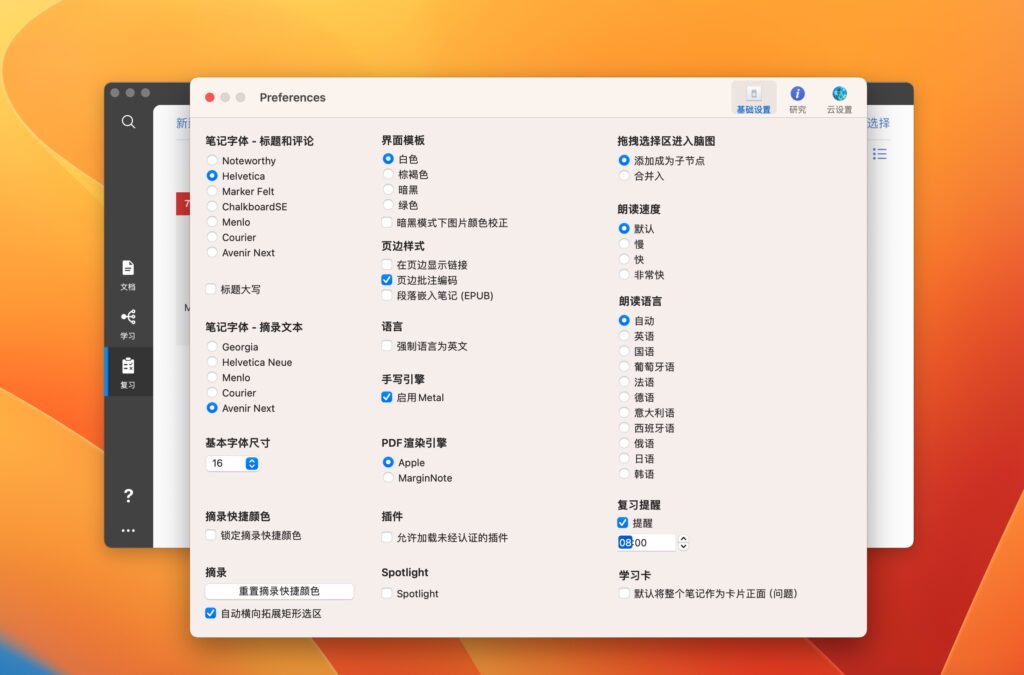Screen dimensions: 1024x675
Task: Select the Marker Felt note font
Action: pyautogui.click(x=211, y=190)
